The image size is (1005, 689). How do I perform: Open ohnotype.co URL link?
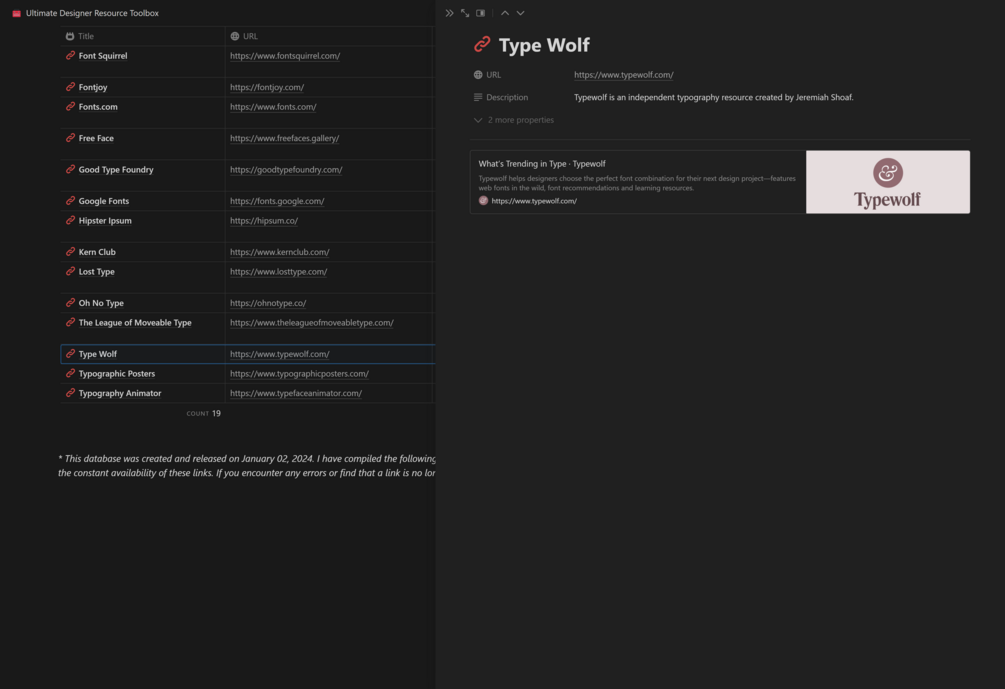coord(268,303)
